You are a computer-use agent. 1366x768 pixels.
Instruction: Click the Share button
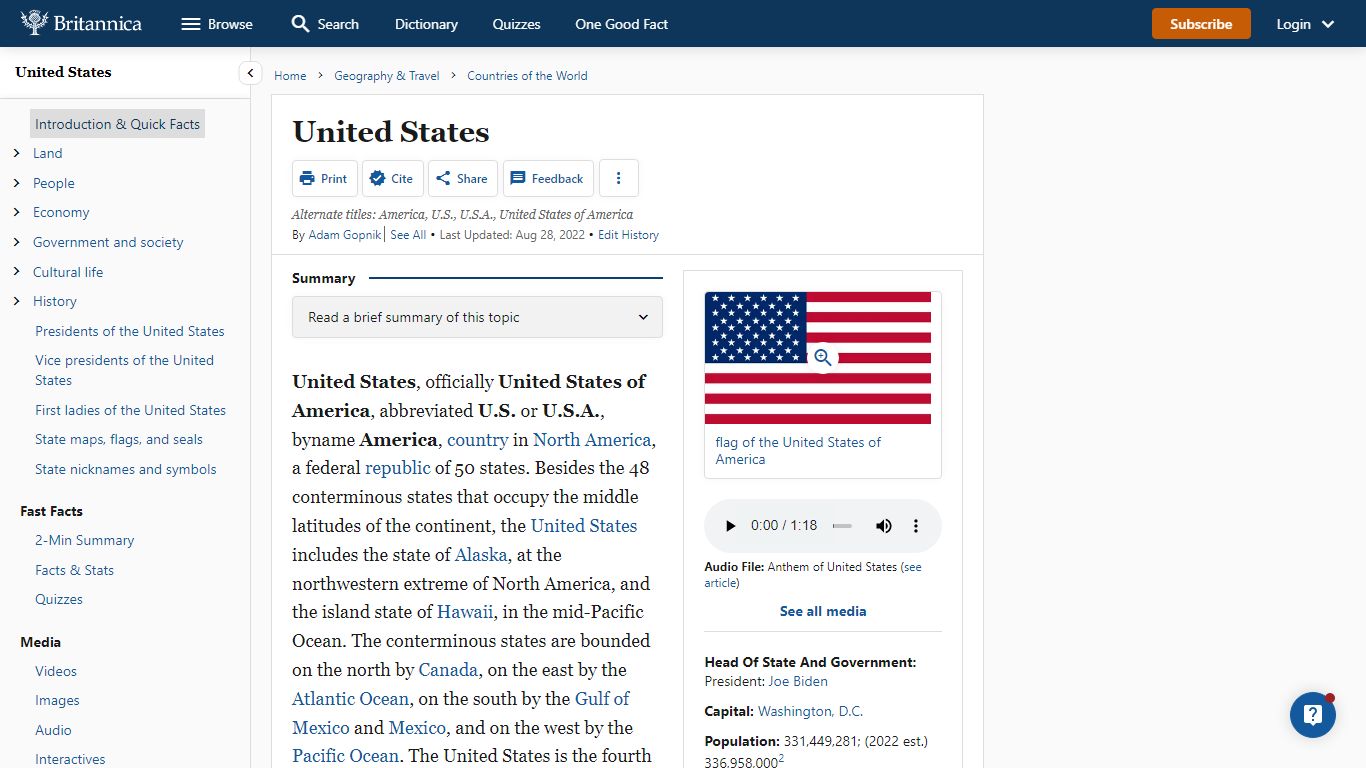pos(462,178)
